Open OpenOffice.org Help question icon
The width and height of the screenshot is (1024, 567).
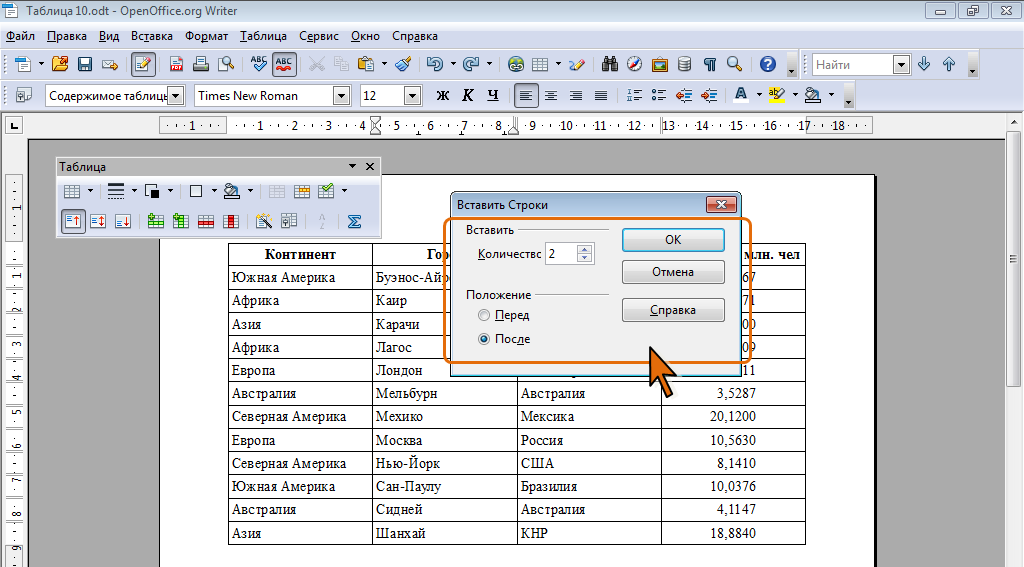768,64
